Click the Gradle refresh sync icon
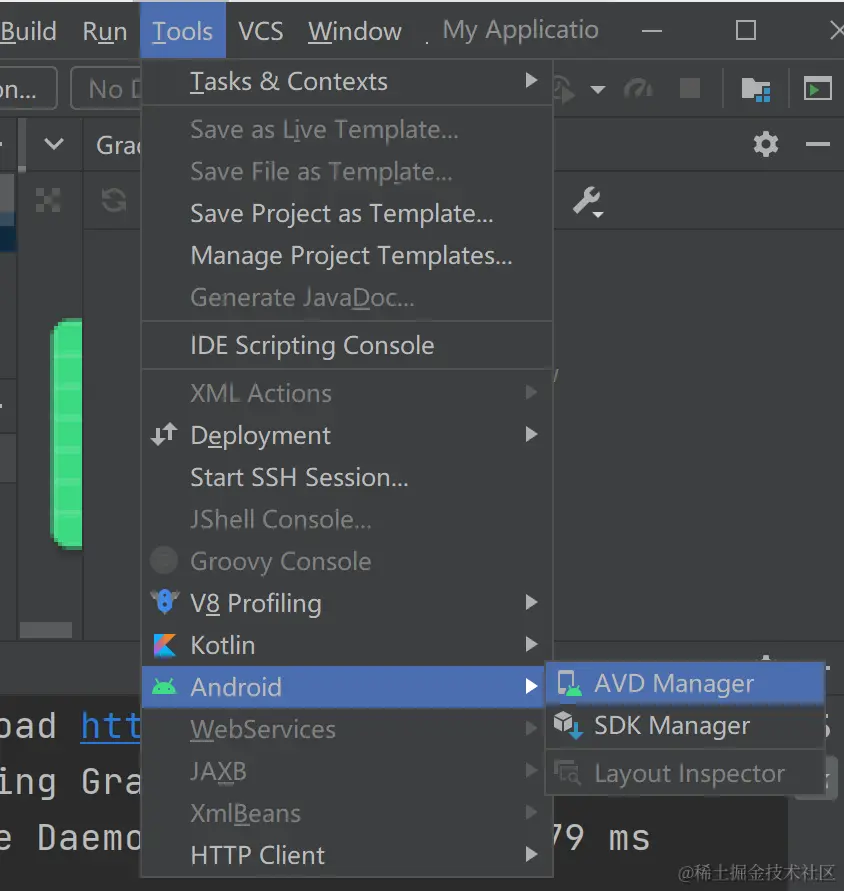This screenshot has width=844, height=891. click(114, 201)
